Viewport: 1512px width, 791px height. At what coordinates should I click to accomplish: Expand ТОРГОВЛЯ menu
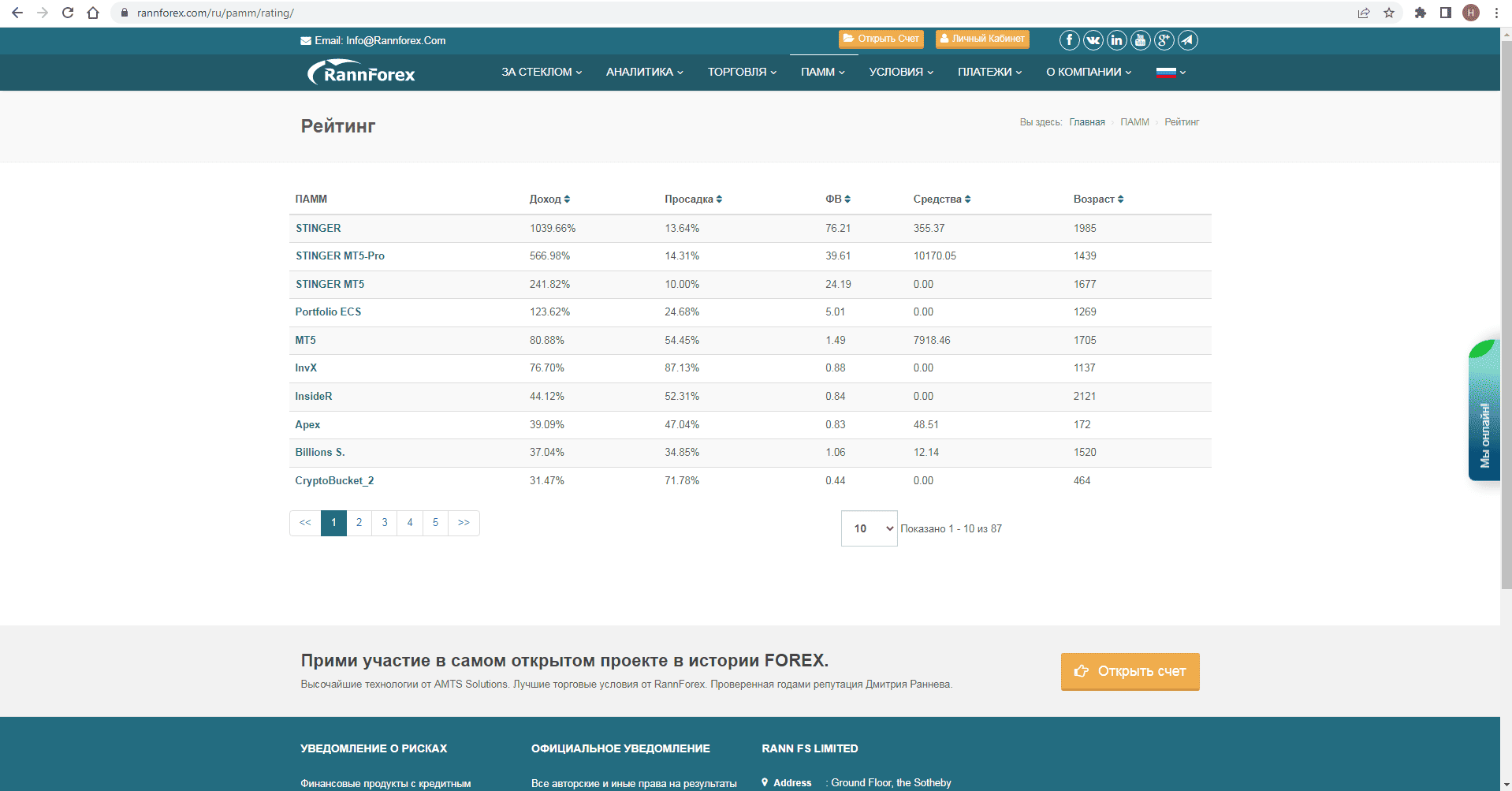pyautogui.click(x=742, y=72)
